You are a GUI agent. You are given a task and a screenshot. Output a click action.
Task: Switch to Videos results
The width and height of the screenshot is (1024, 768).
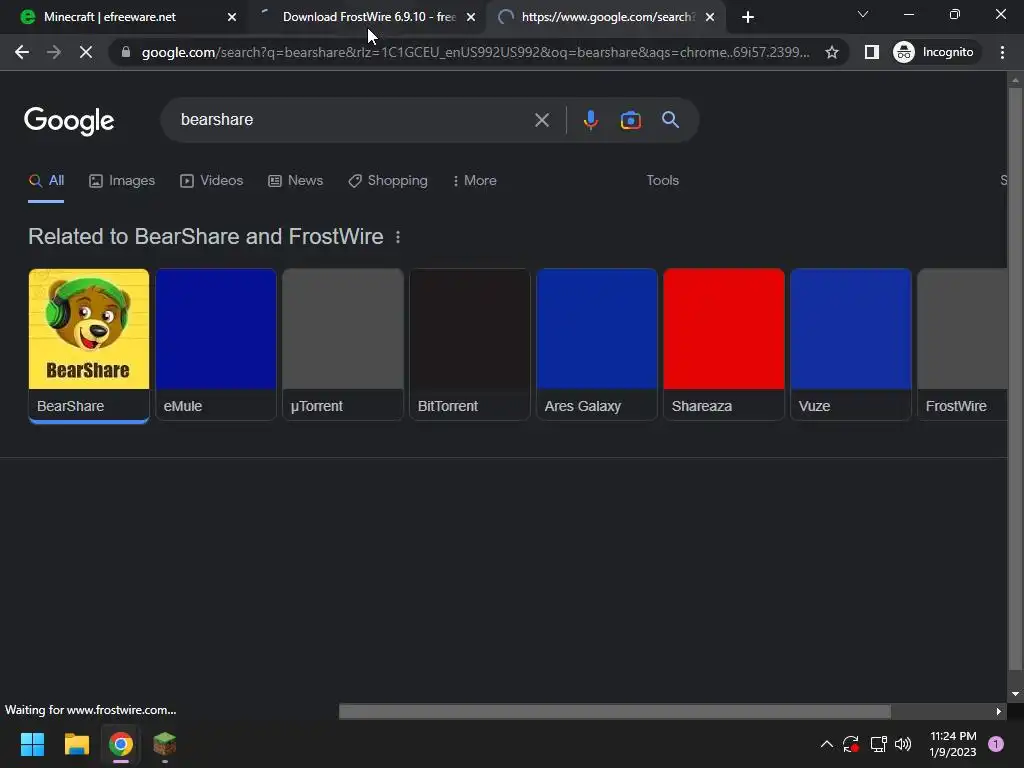click(x=212, y=181)
